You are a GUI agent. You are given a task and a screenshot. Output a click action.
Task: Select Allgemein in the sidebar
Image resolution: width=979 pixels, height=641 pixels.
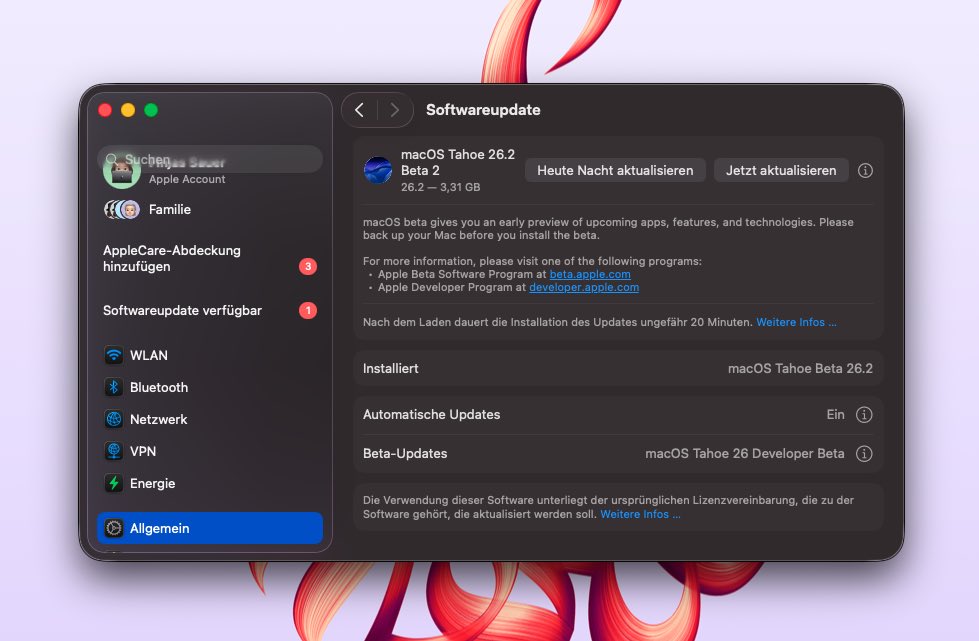coord(210,528)
